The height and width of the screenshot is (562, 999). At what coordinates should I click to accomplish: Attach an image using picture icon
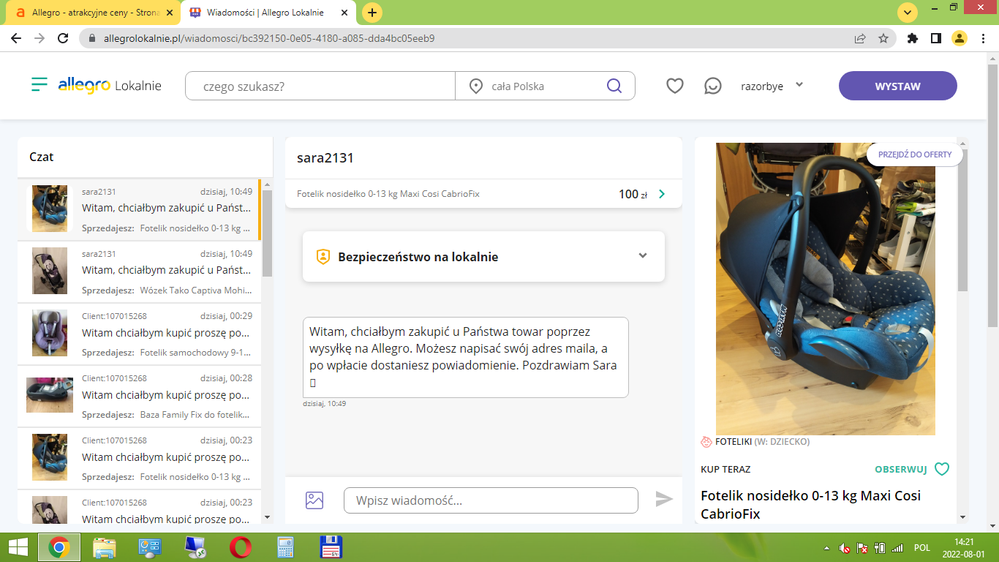pyautogui.click(x=314, y=500)
